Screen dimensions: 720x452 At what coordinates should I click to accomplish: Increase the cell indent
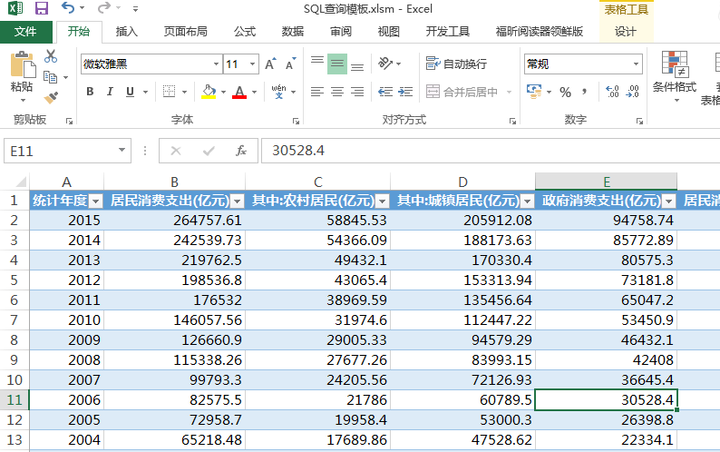[x=405, y=91]
